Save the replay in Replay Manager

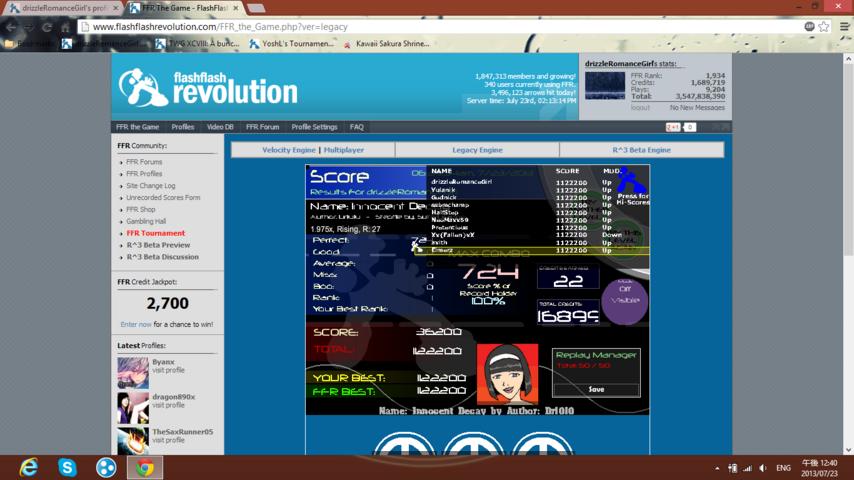tap(596, 390)
